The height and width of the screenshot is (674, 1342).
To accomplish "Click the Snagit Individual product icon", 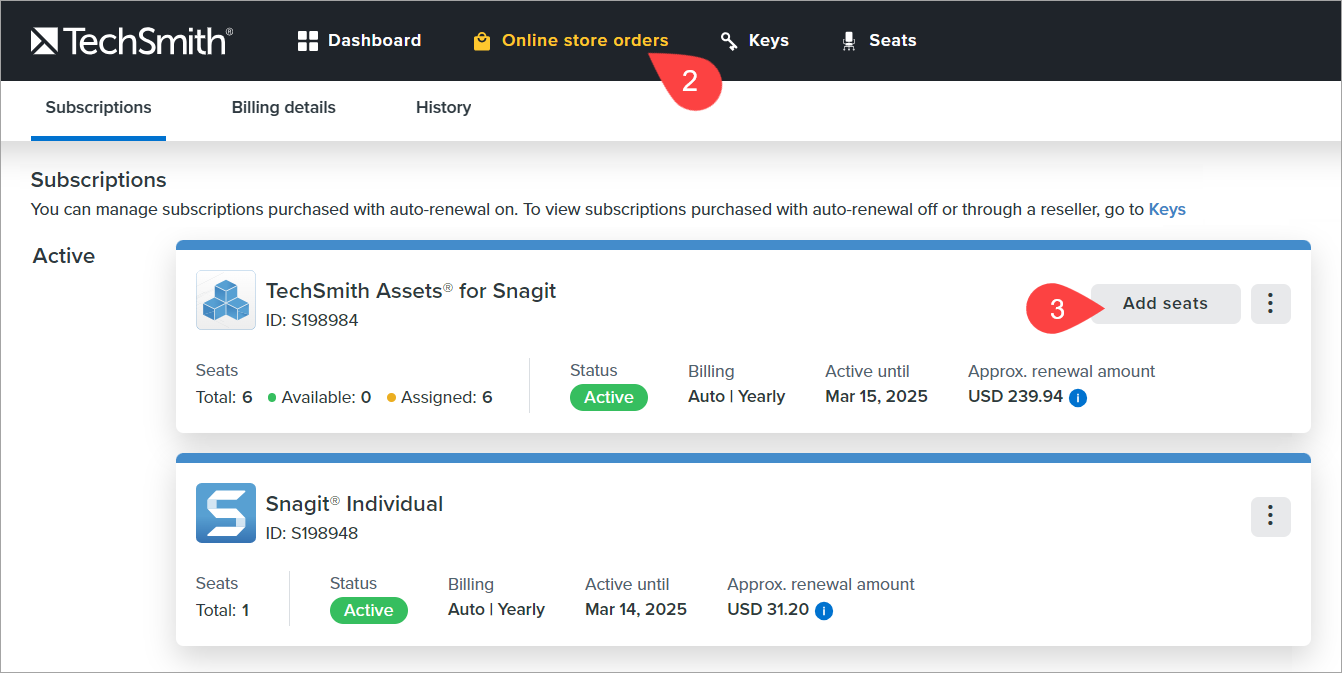I will pyautogui.click(x=226, y=513).
